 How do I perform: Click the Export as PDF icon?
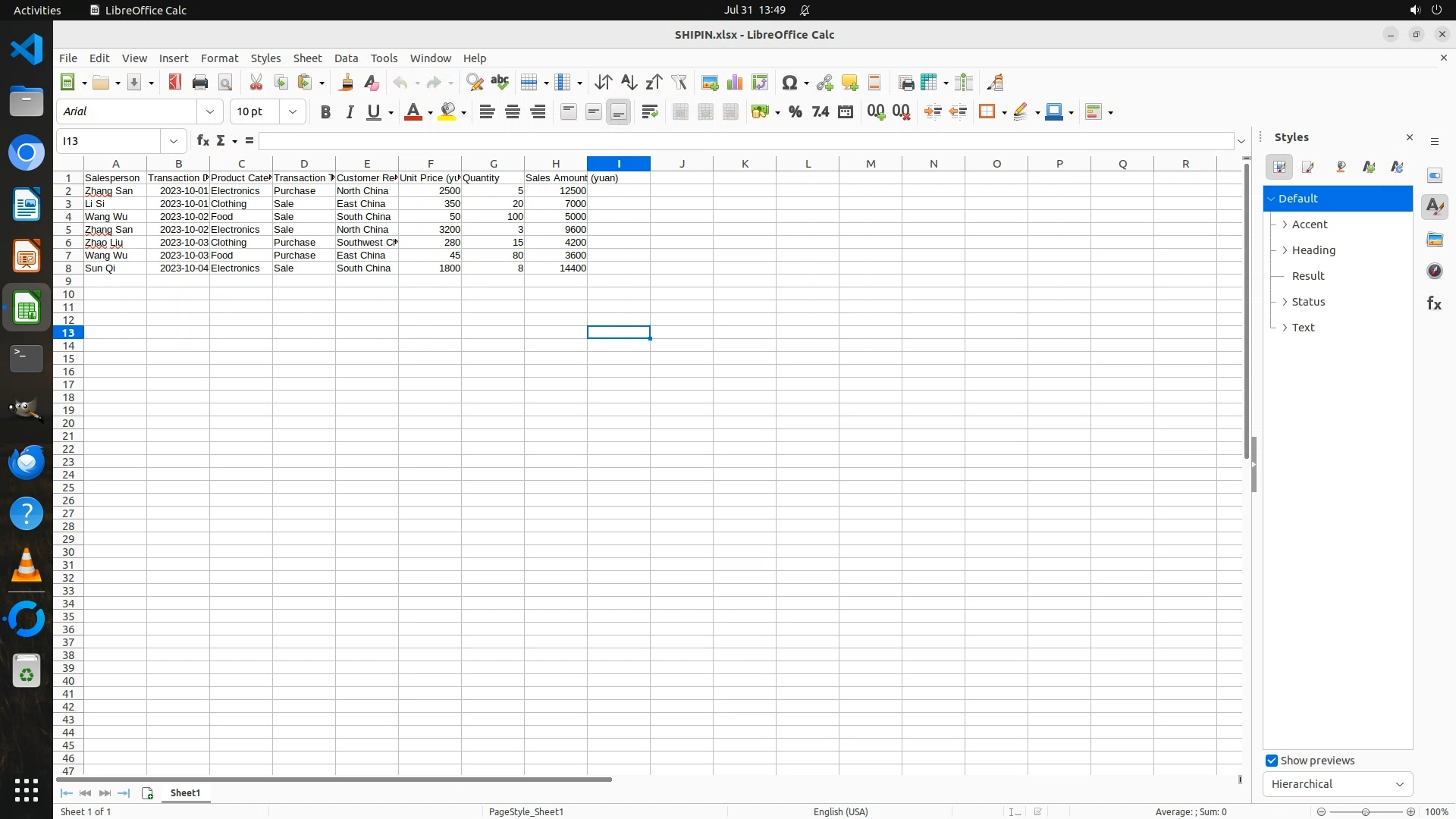(175, 83)
